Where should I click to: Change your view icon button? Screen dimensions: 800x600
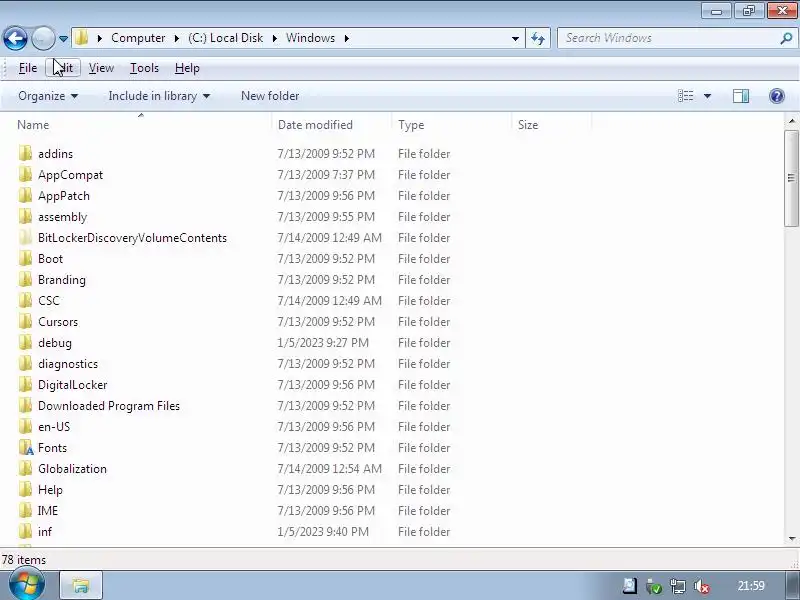[x=685, y=96]
